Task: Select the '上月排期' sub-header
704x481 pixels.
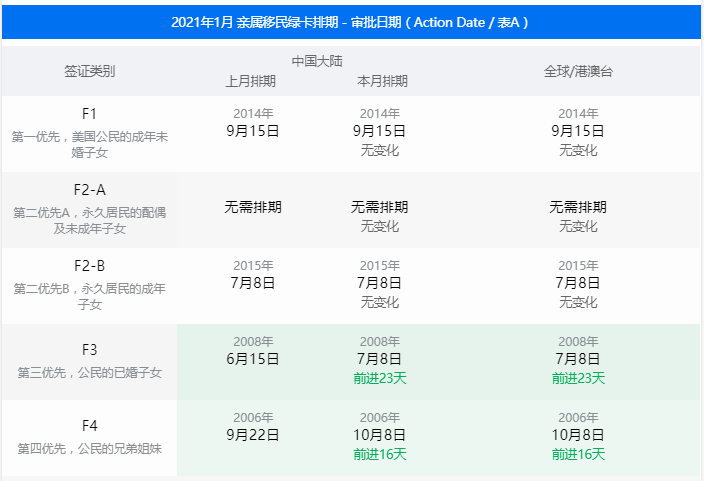Action: [x=251, y=81]
